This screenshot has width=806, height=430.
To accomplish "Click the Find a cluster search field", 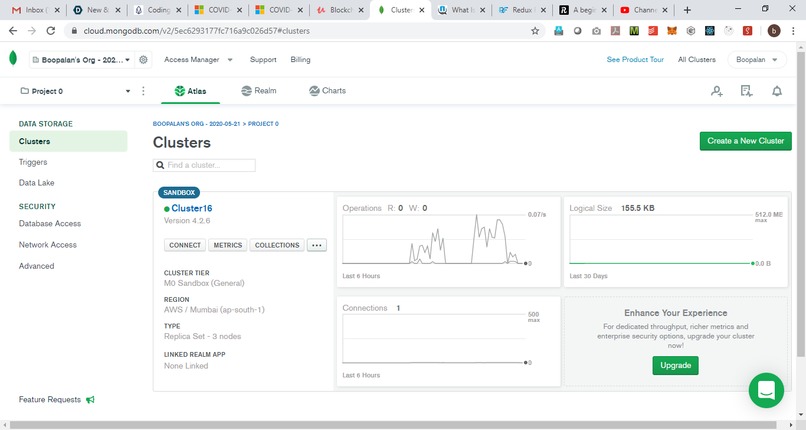I will pos(204,165).
